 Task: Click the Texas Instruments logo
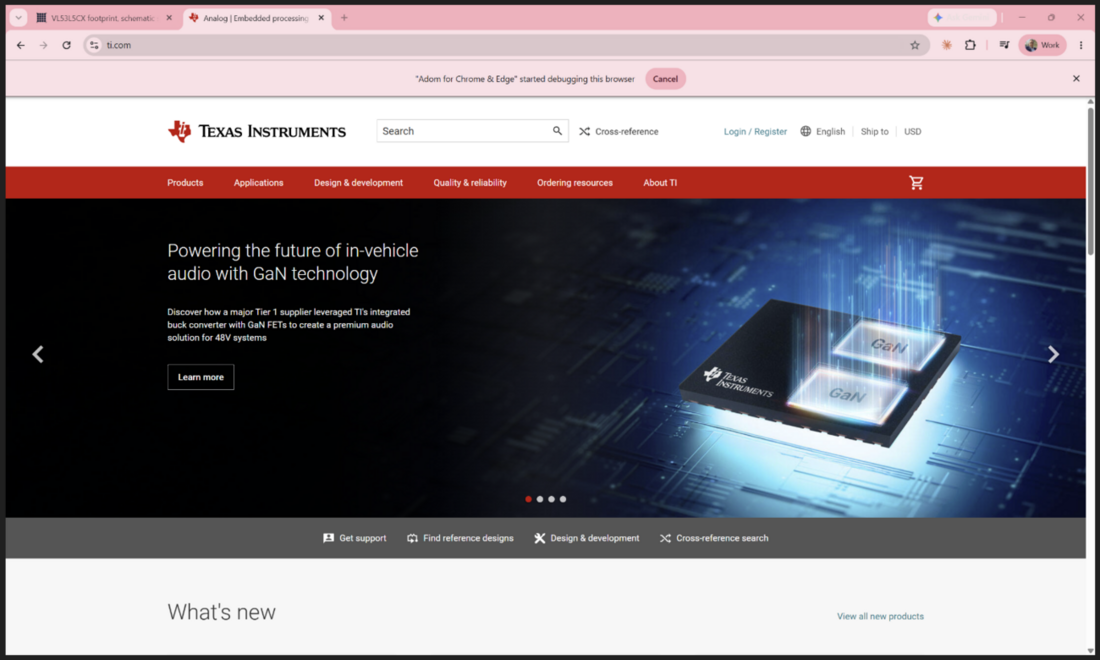[x=257, y=131]
